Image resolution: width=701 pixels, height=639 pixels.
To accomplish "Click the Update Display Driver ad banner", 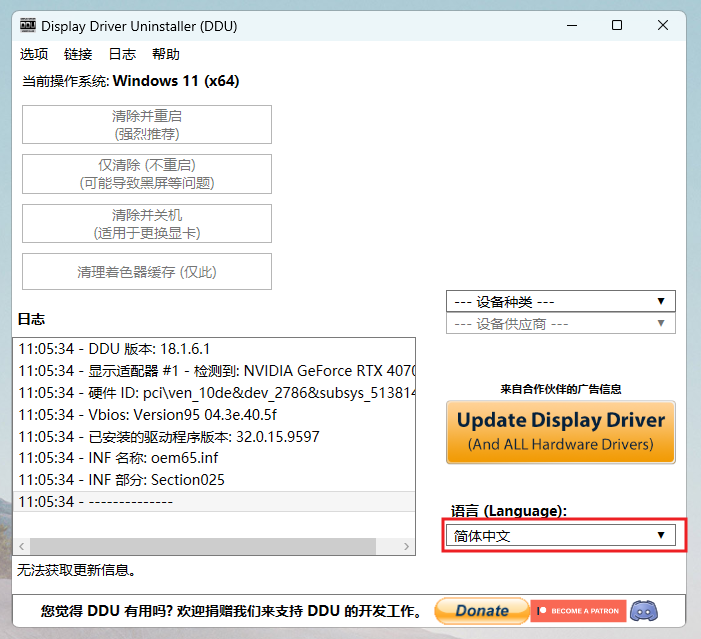I will (x=561, y=432).
